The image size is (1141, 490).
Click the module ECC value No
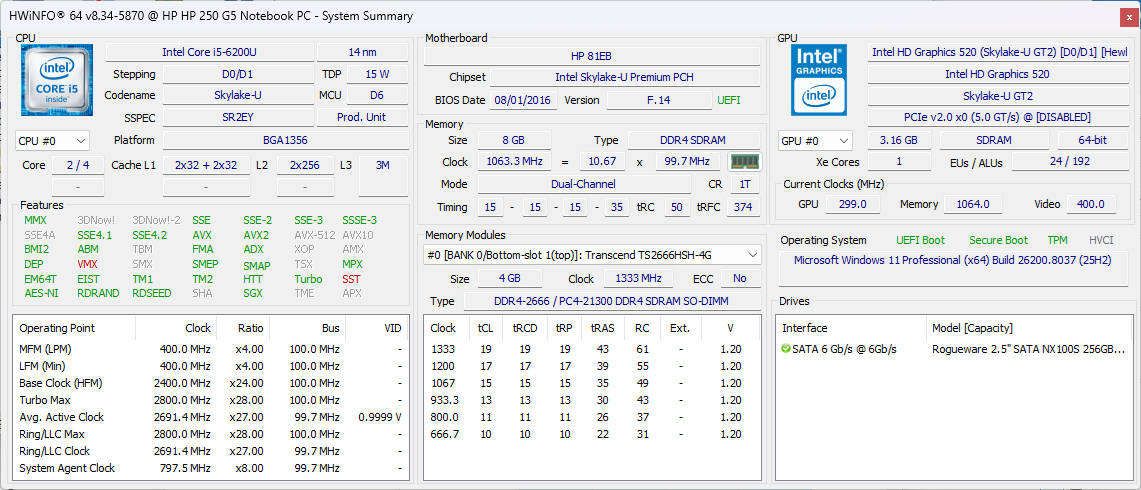740,279
